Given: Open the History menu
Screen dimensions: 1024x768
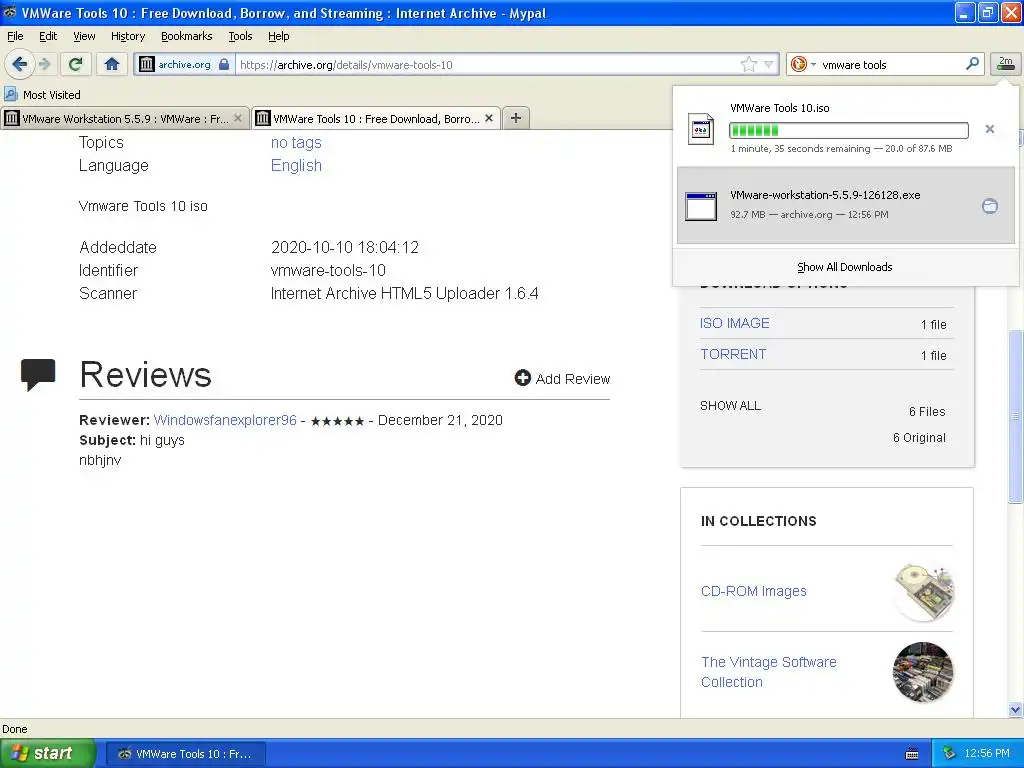Looking at the screenshot, I should point(128,36).
